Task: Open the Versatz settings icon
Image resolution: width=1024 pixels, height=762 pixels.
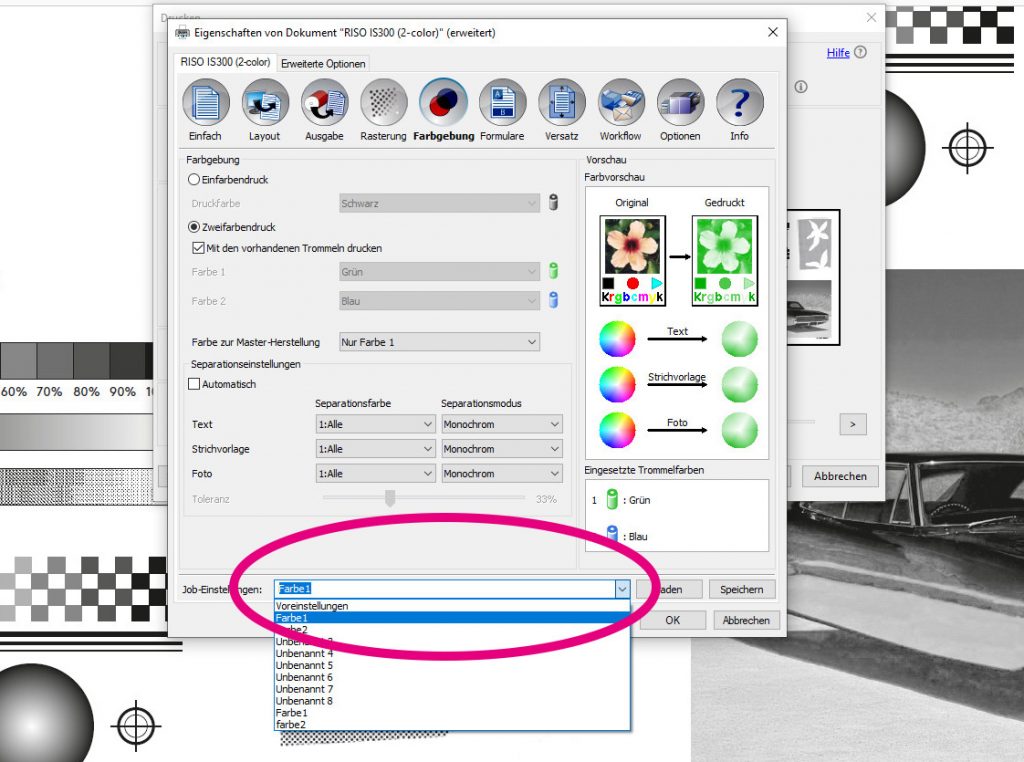Action: pos(562,103)
